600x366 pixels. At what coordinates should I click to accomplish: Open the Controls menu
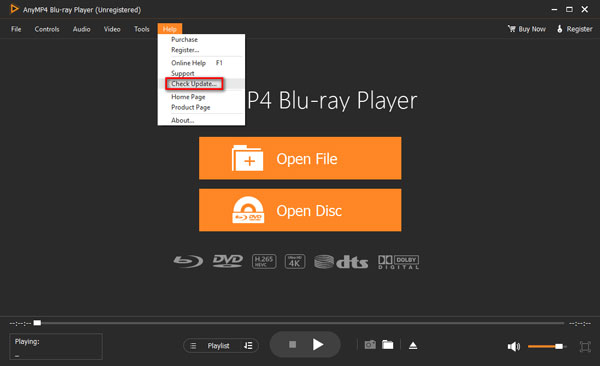coord(47,29)
